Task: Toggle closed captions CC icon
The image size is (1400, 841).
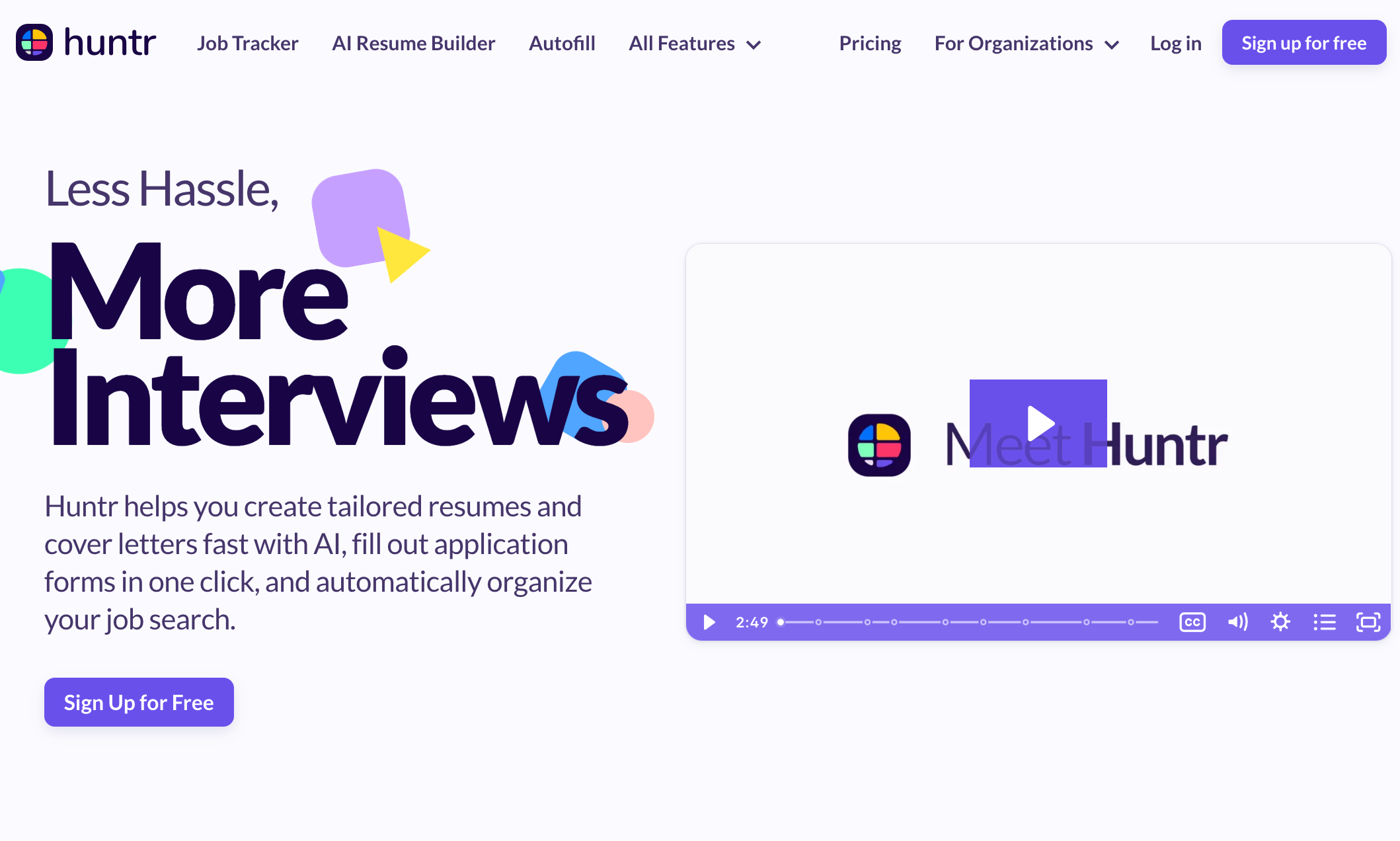Action: pos(1192,622)
